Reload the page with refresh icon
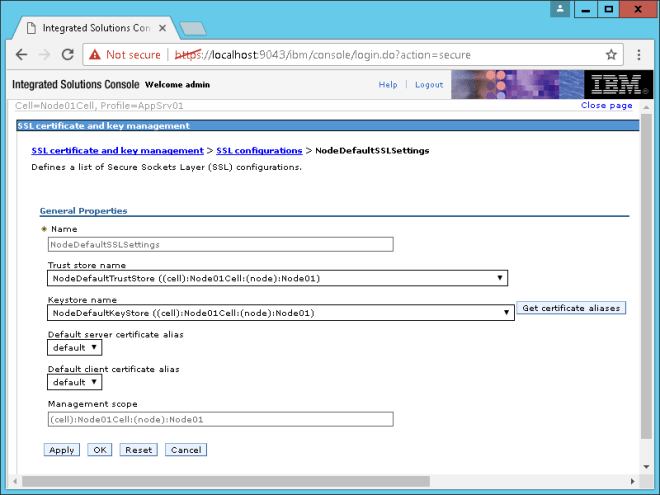660x495 pixels. [69, 54]
